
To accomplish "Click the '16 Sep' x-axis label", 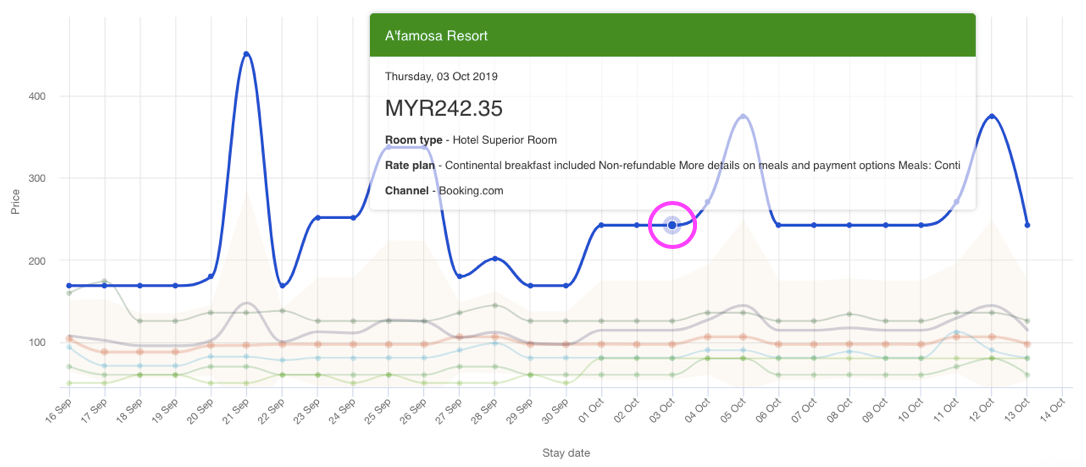I will click(60, 413).
